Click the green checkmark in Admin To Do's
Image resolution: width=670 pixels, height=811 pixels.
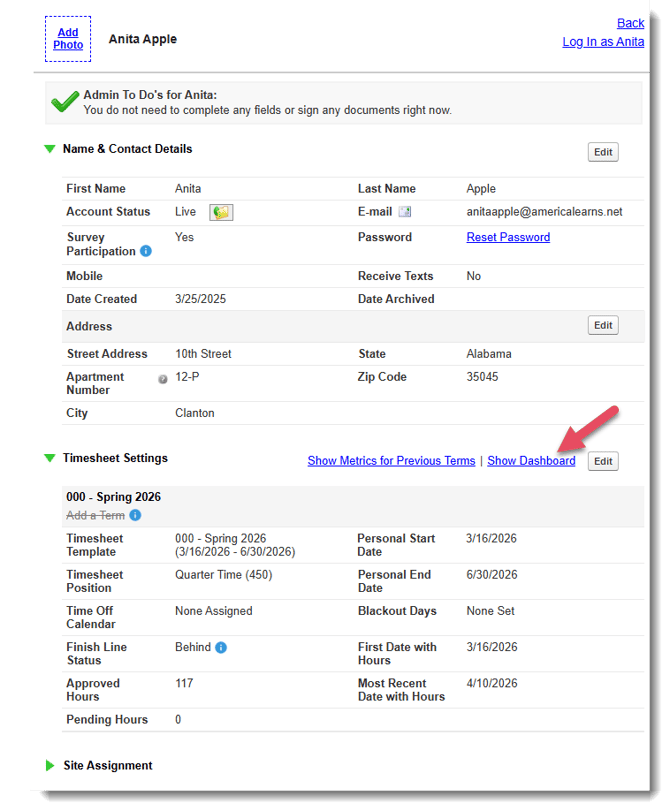65,102
